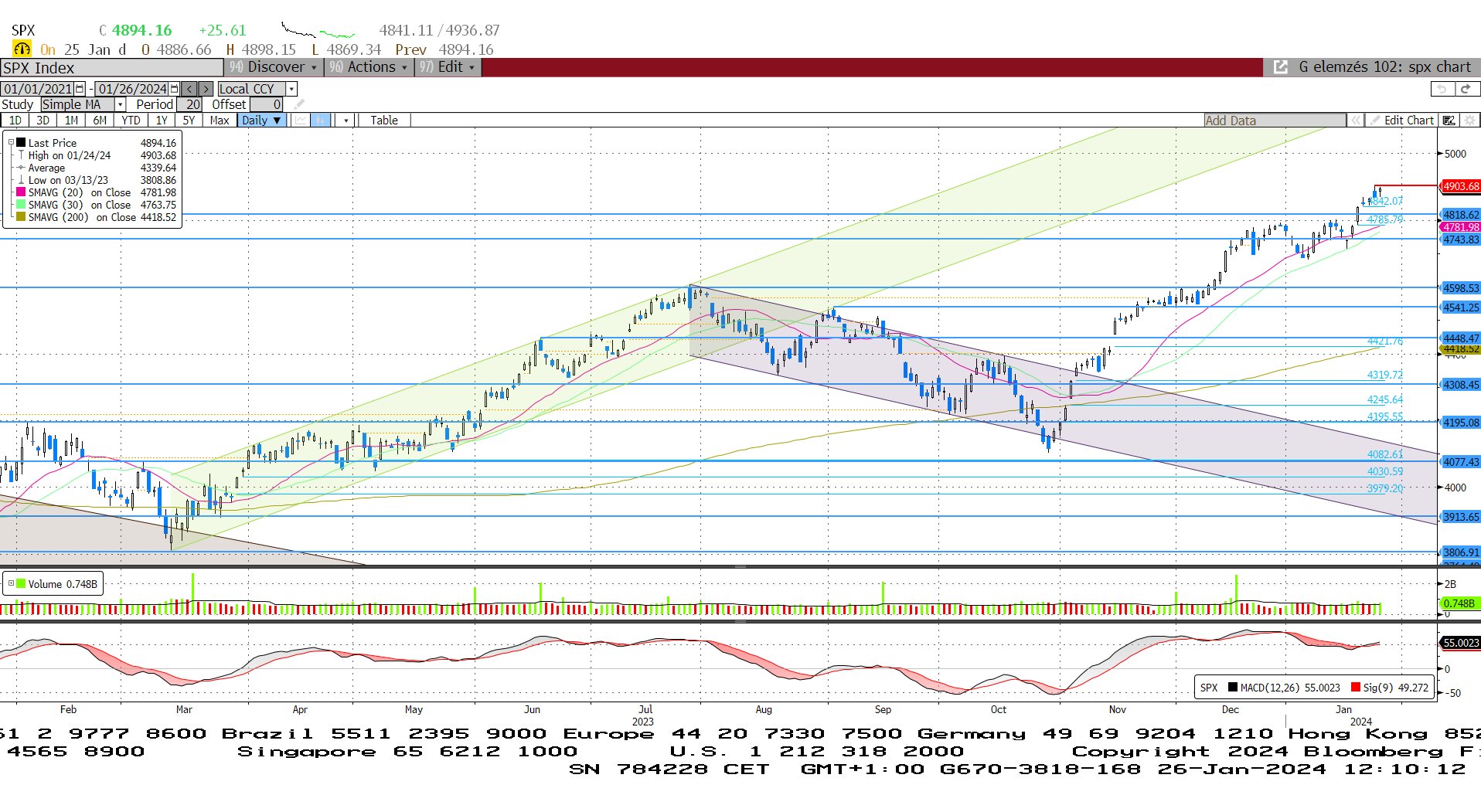1481x812 pixels.
Task: Click the 4903.68 red price label
Action: (1461, 186)
